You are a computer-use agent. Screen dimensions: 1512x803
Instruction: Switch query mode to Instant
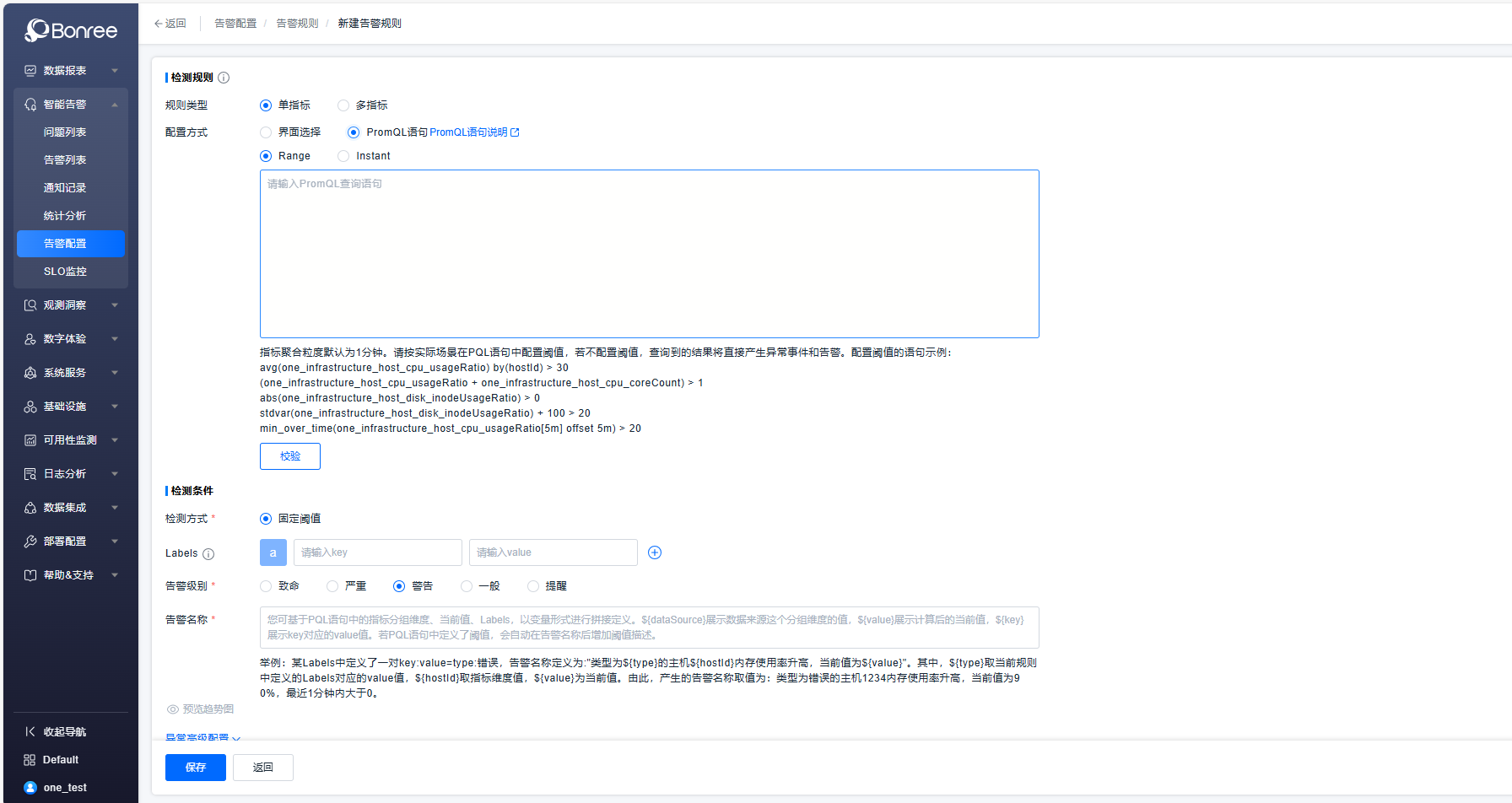point(343,155)
